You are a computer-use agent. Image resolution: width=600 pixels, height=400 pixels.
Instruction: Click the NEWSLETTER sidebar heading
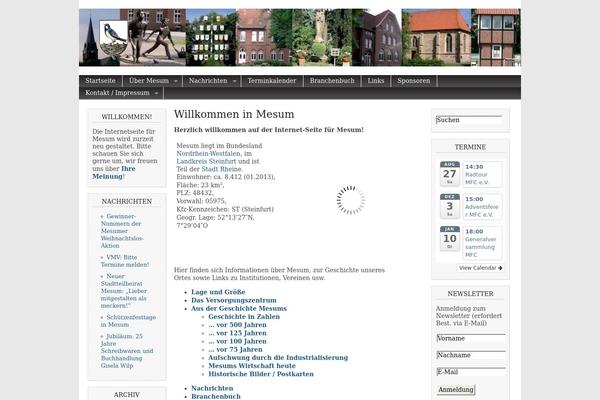click(470, 294)
